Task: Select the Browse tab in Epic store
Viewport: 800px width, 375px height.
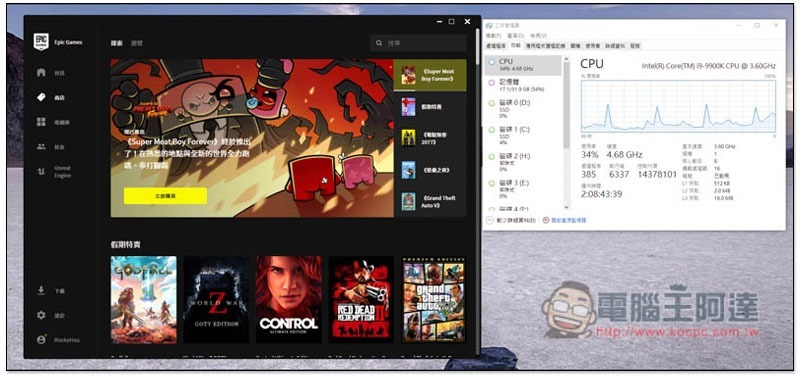Action: point(137,43)
